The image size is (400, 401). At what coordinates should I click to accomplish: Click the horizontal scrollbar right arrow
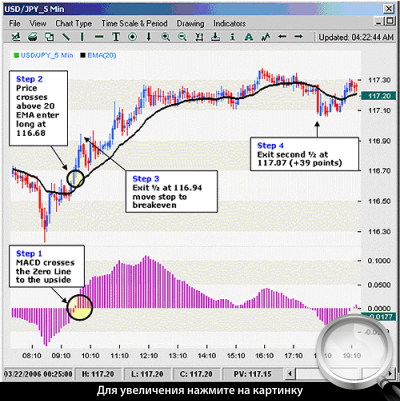pyautogui.click(x=390, y=373)
